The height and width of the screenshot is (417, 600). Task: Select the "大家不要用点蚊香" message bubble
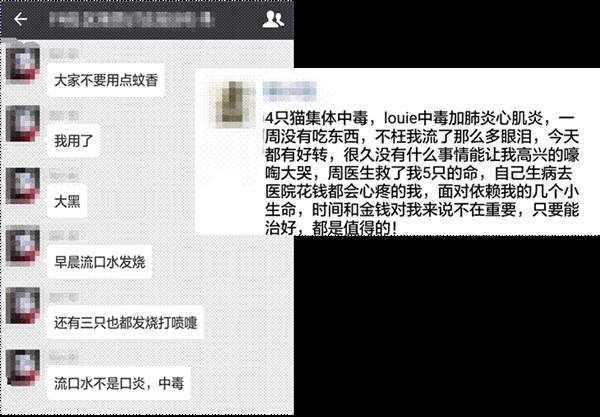coord(106,80)
